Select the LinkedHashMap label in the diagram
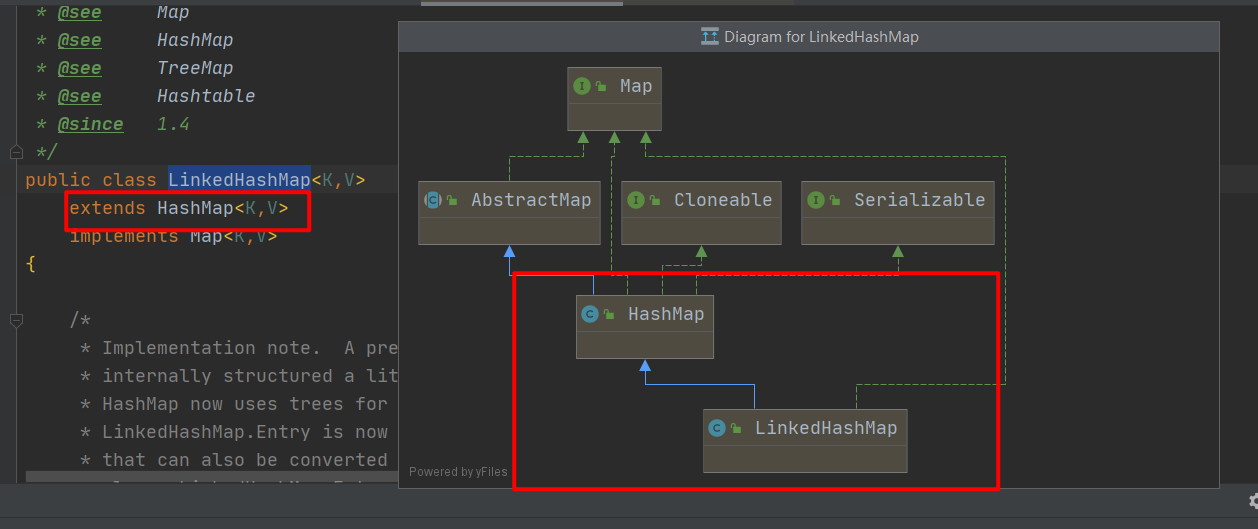 coord(826,428)
